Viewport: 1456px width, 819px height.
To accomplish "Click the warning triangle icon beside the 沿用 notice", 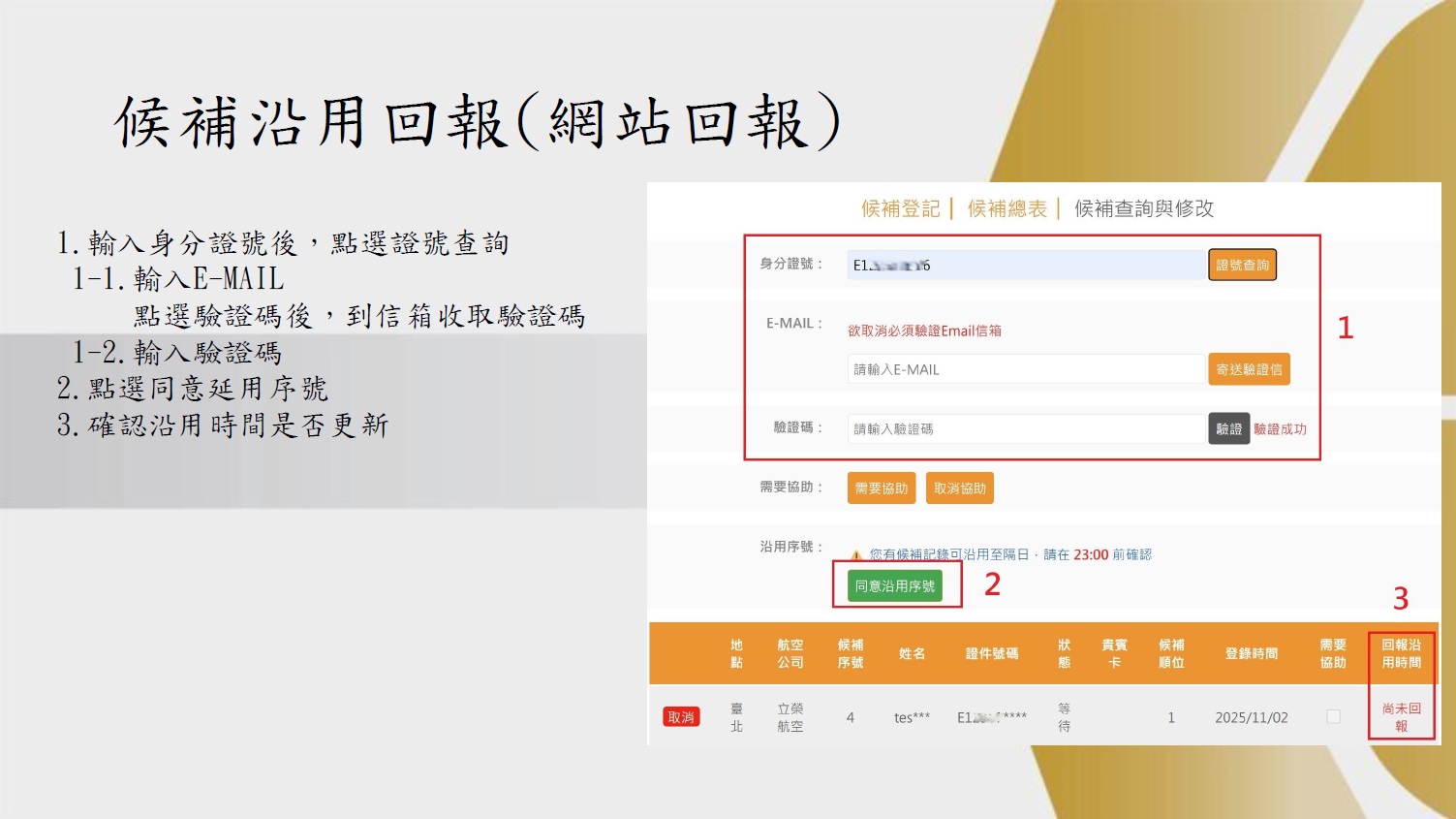I will [x=856, y=555].
